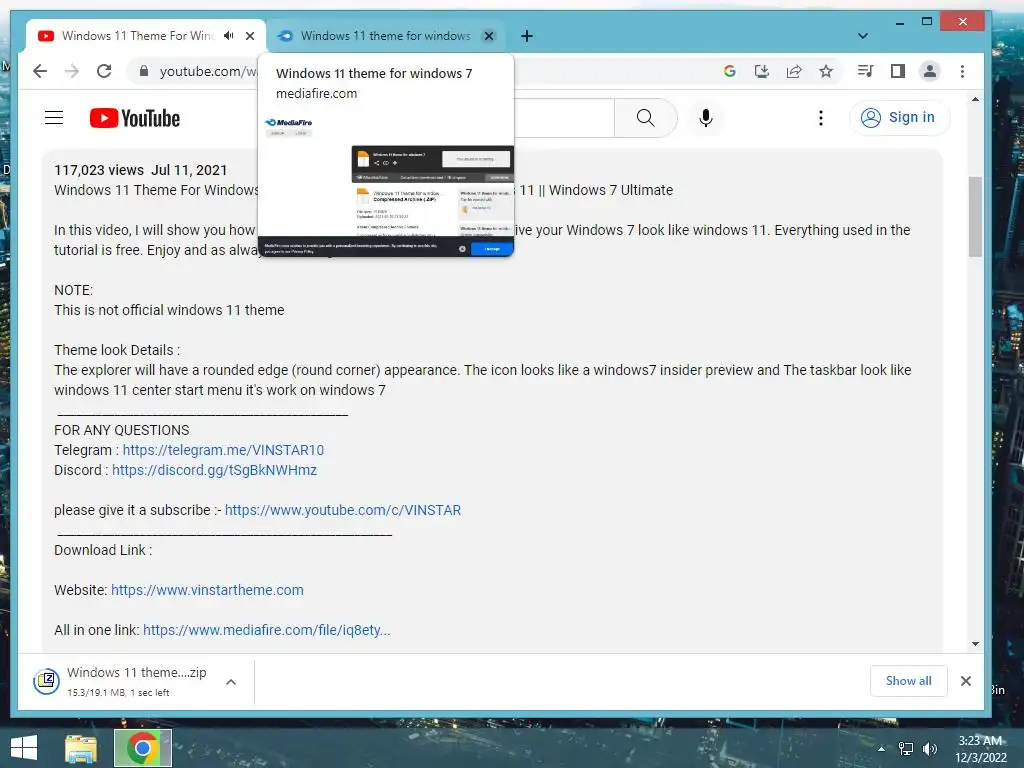Screen dimensions: 1024x768
Task: View site info via padlock icon
Action: tap(144, 71)
